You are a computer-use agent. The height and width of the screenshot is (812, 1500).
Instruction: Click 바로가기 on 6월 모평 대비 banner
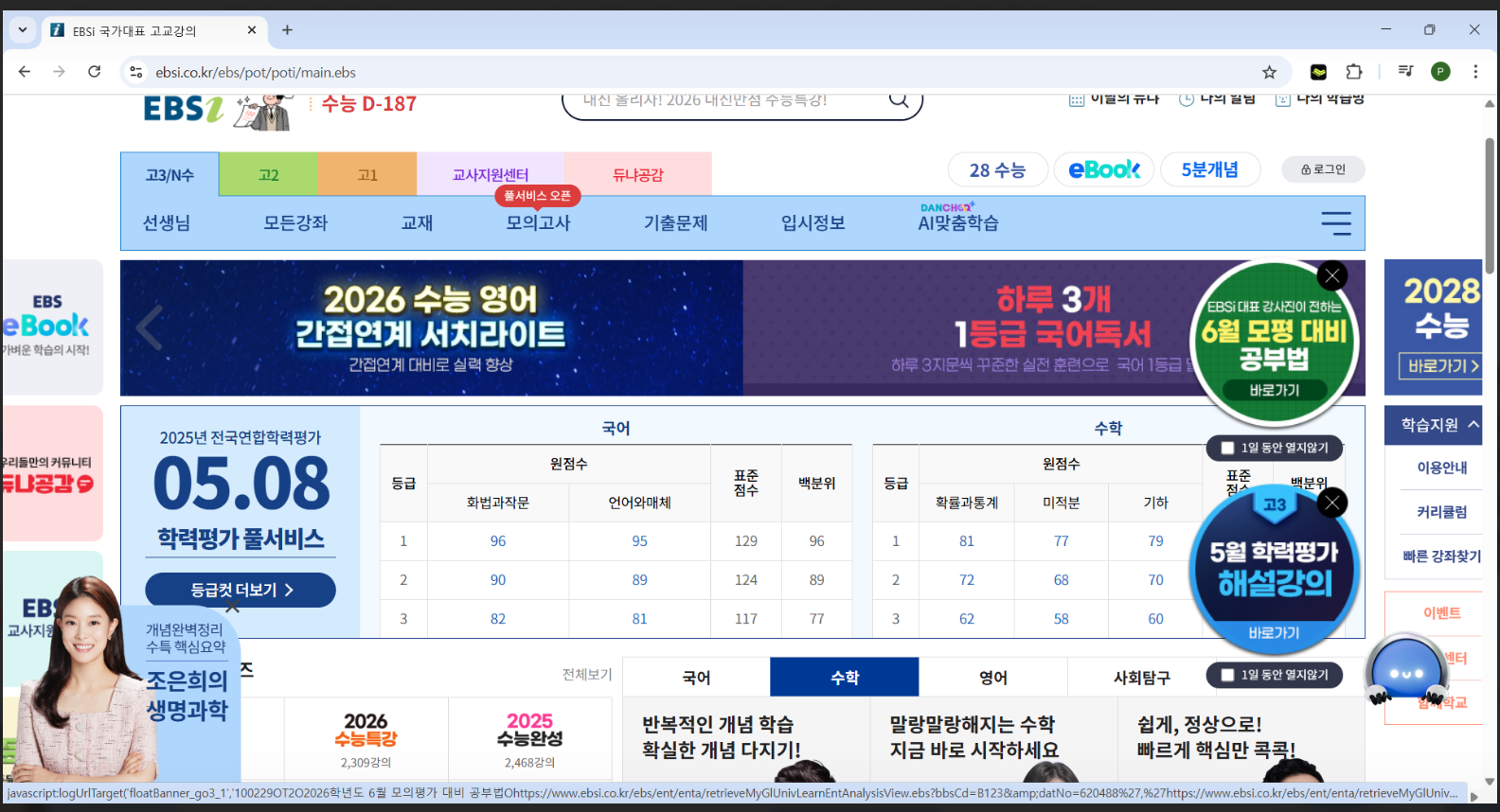(x=1275, y=390)
